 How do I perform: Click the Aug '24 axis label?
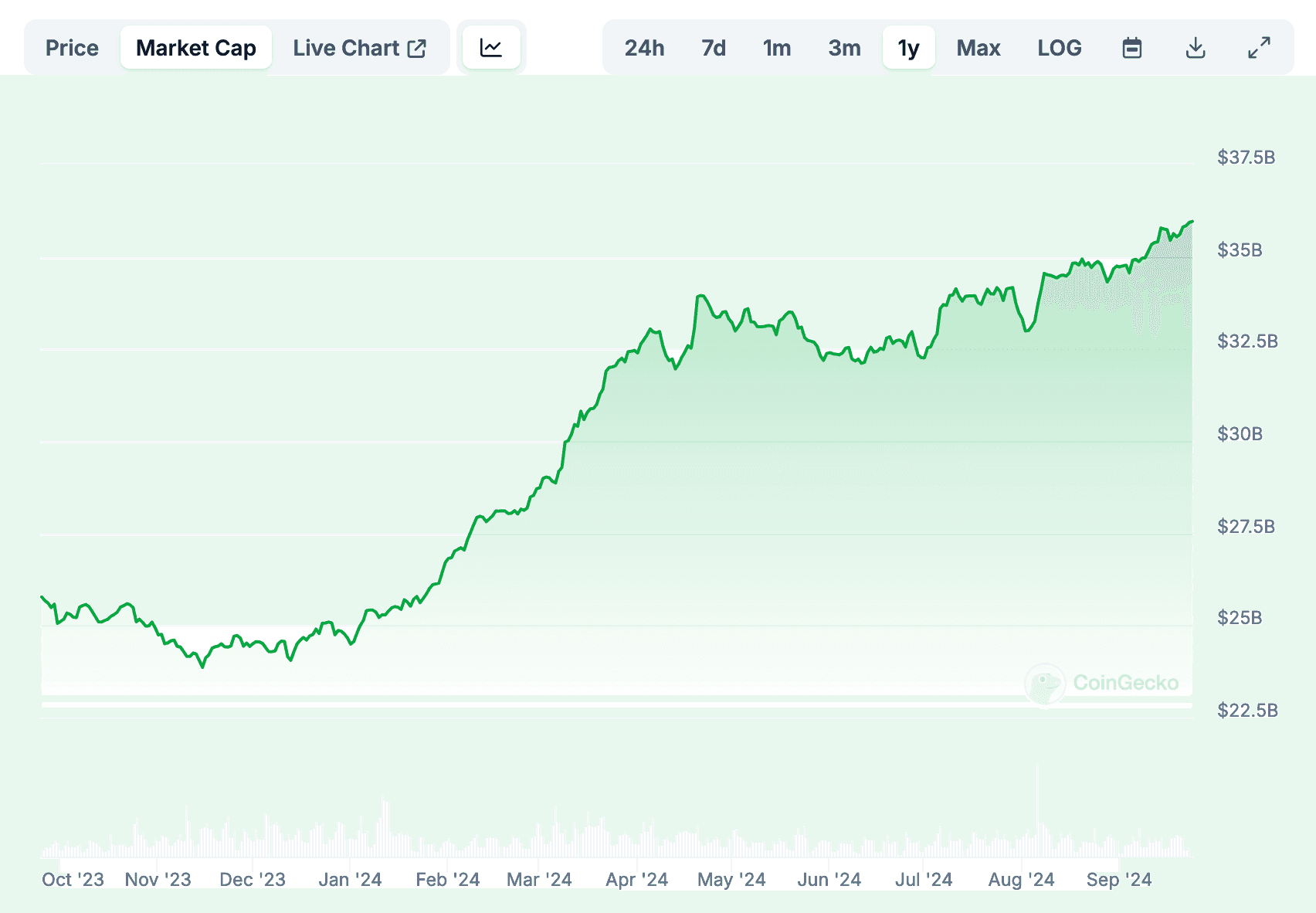point(1021,880)
